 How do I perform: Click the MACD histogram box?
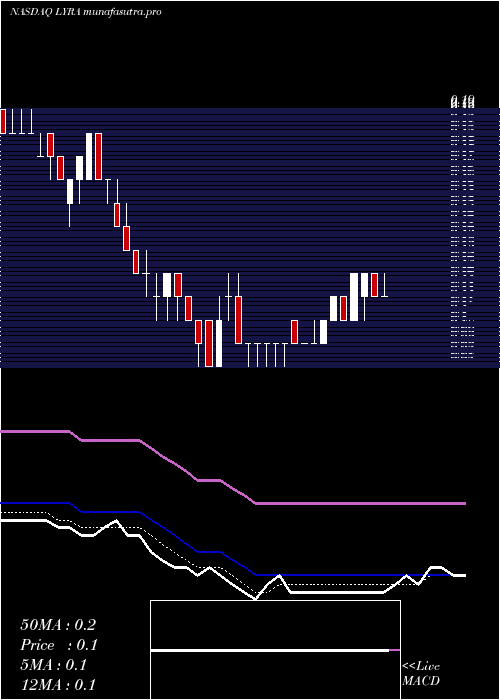pyautogui.click(x=275, y=650)
